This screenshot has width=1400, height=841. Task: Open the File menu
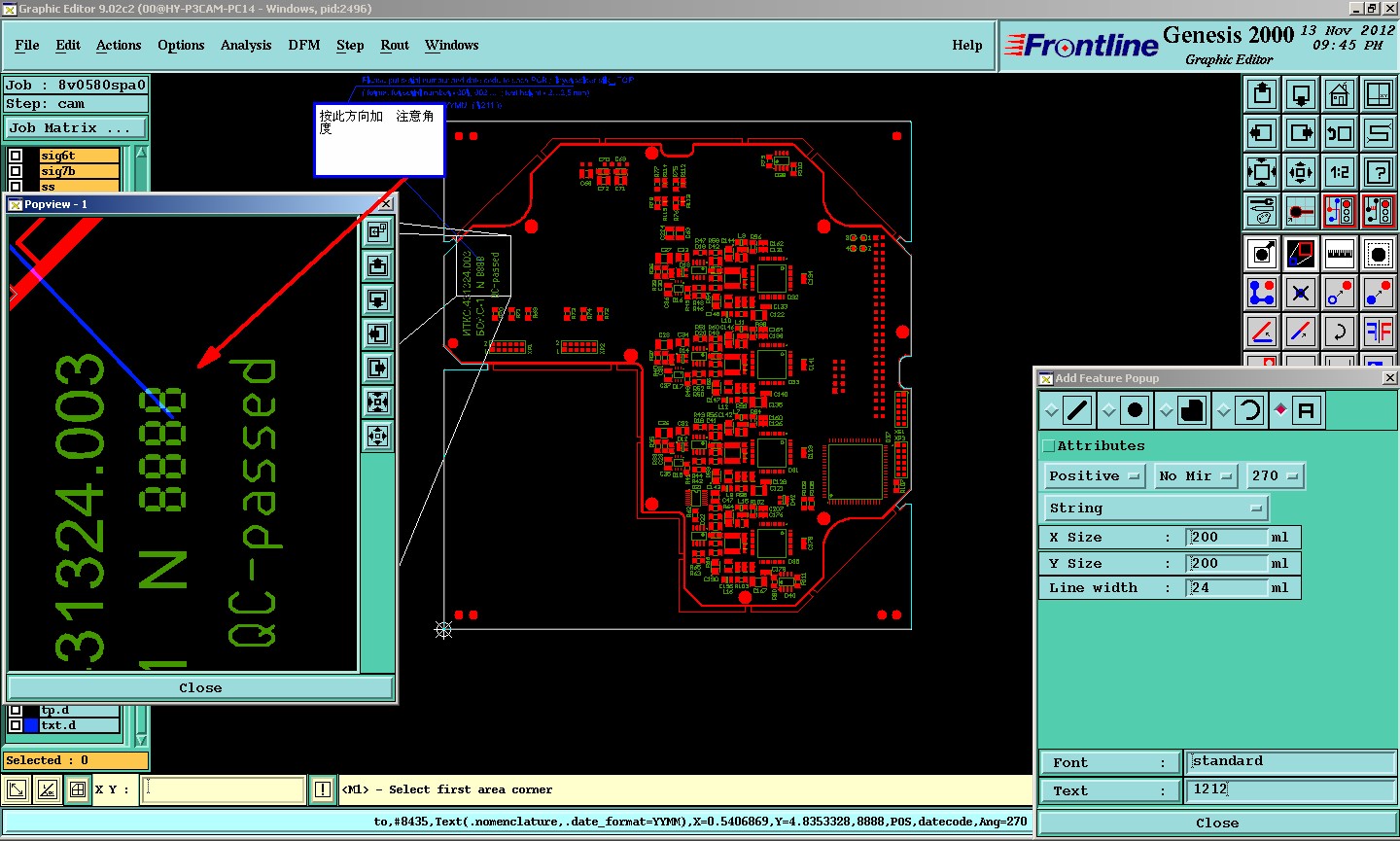coord(27,46)
